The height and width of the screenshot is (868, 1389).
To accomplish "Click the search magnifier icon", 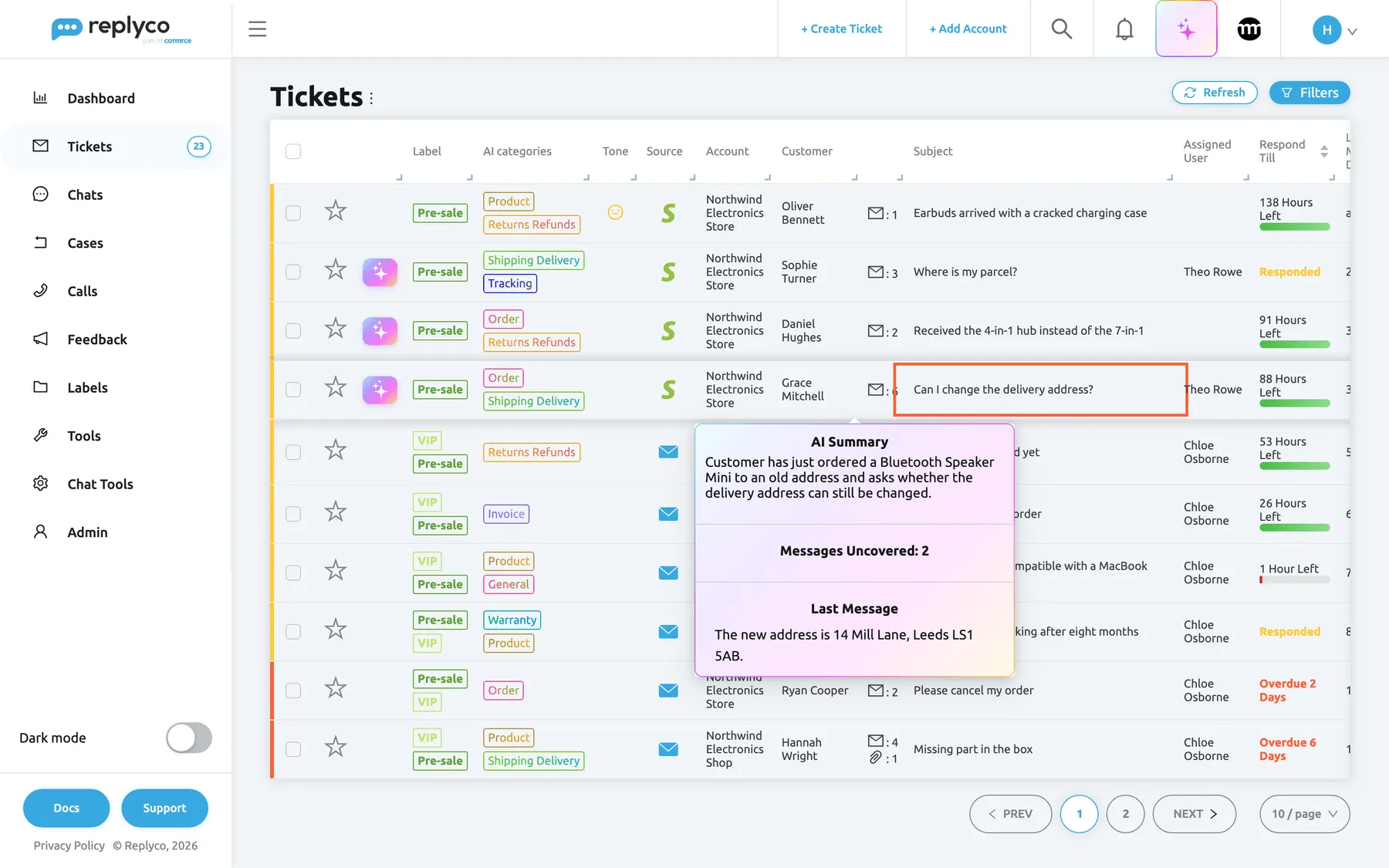I will pos(1062,29).
